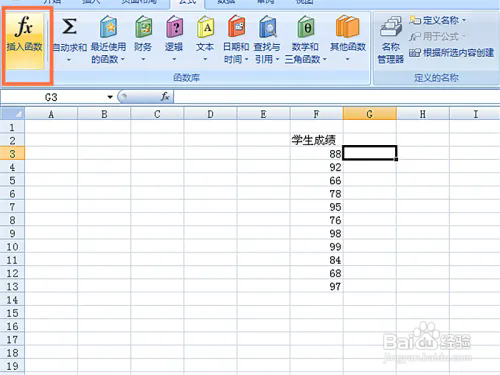Viewport: 500px width, 375px height.
Task: Select row 2 header
Action: point(12,140)
